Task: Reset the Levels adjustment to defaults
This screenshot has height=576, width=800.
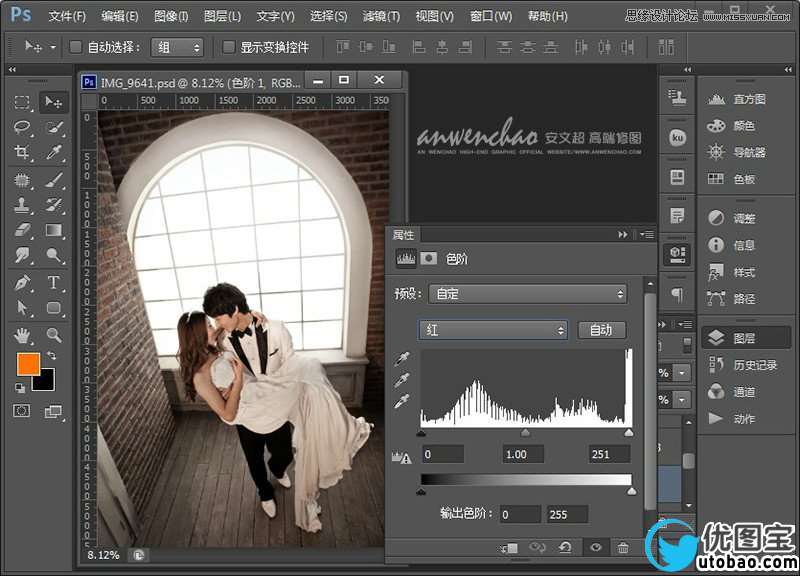Action: [565, 548]
